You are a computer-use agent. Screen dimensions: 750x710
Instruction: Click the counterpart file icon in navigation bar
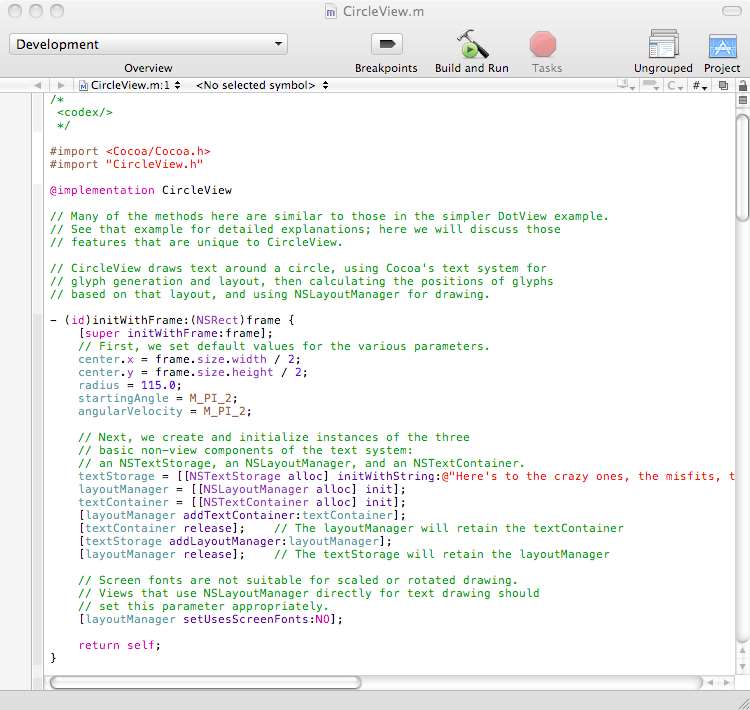pyautogui.click(x=723, y=86)
